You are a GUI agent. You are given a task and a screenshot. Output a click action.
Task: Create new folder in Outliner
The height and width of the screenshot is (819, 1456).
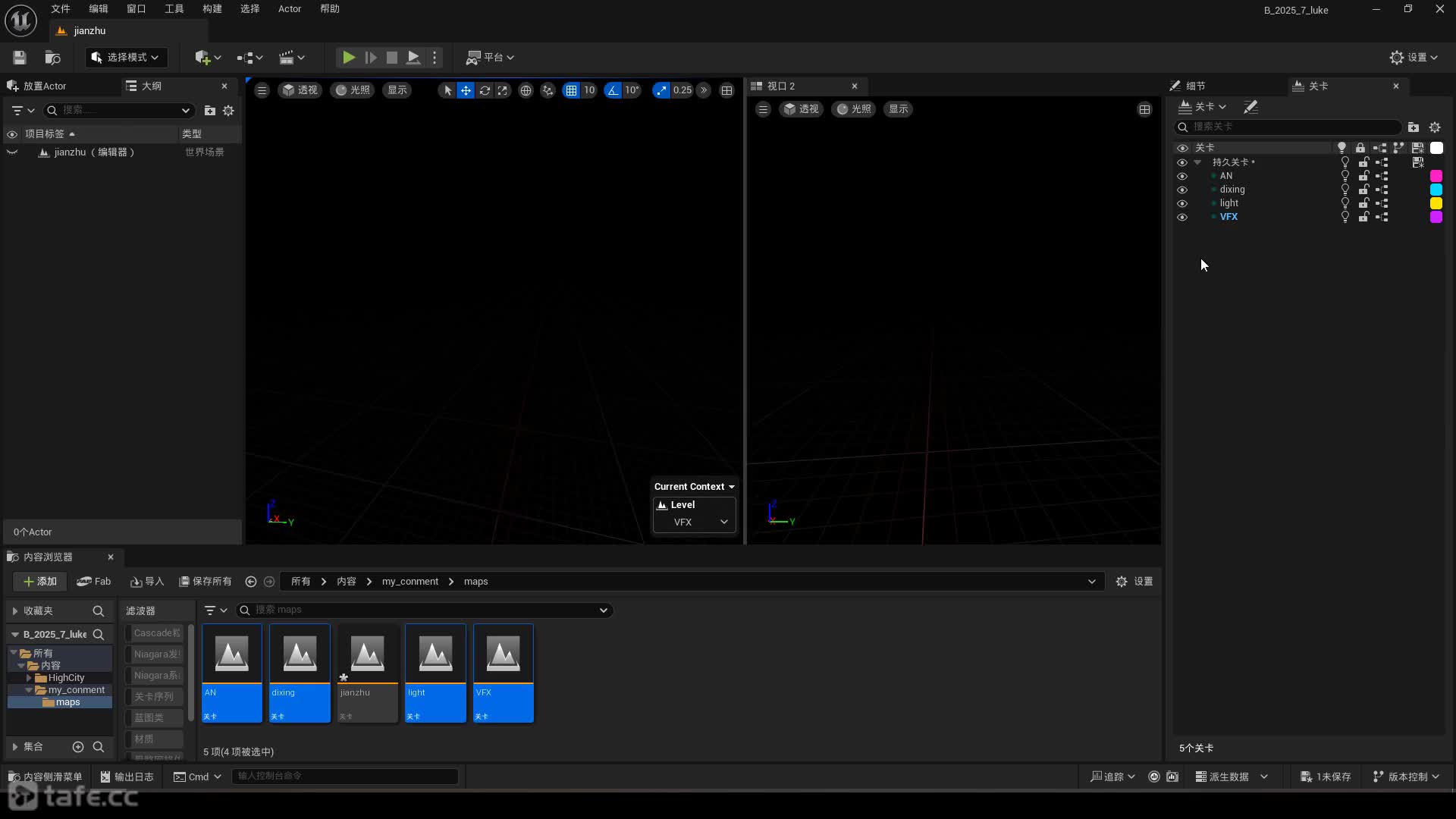(x=210, y=111)
